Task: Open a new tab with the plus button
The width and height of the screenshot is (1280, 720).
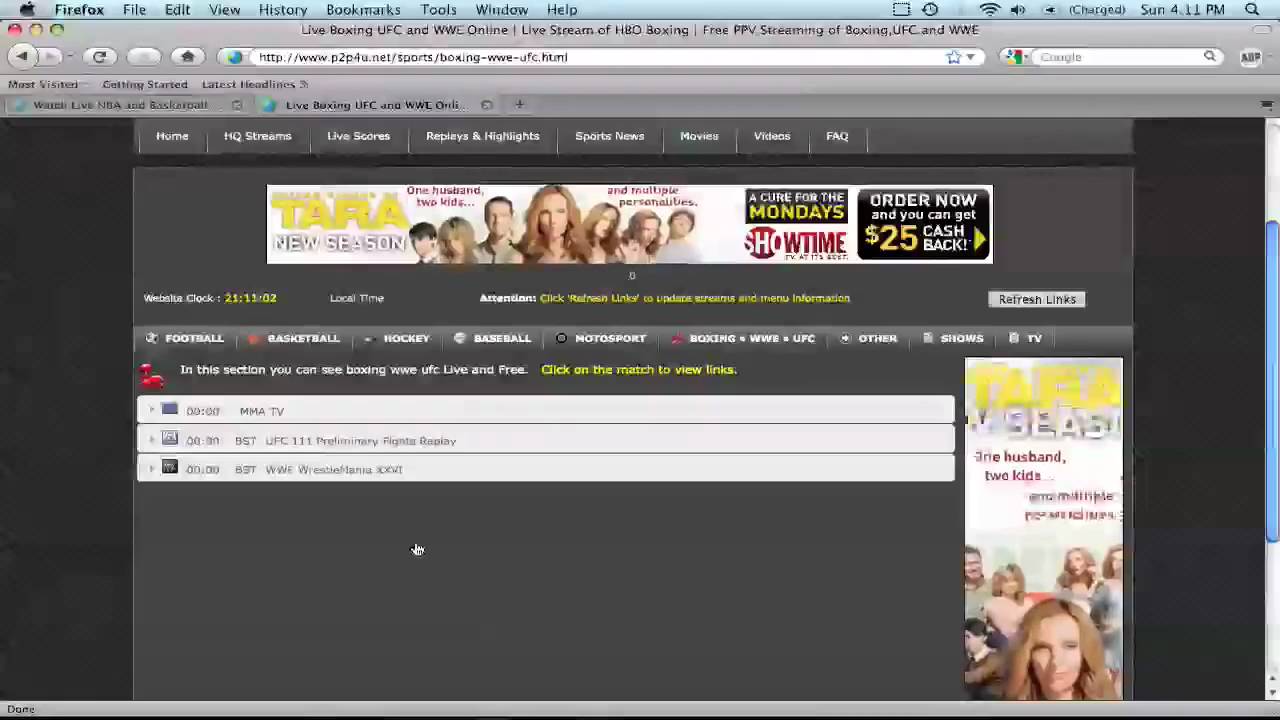Action: (519, 104)
